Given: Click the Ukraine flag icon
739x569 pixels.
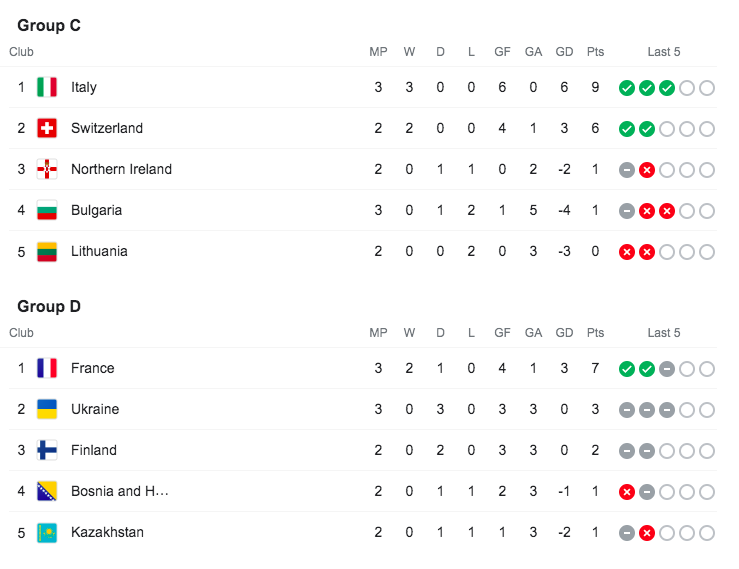Looking at the screenshot, I should pyautogui.click(x=47, y=409).
